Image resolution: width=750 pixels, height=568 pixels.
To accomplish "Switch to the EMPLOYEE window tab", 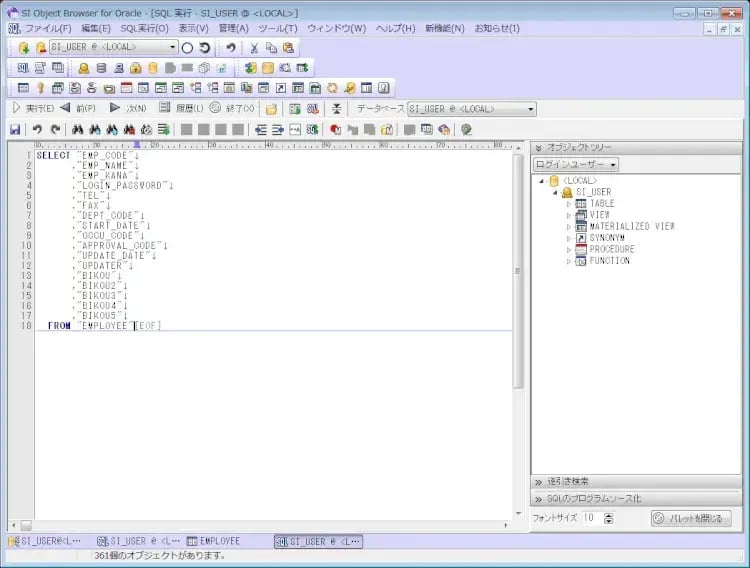I will [213, 541].
